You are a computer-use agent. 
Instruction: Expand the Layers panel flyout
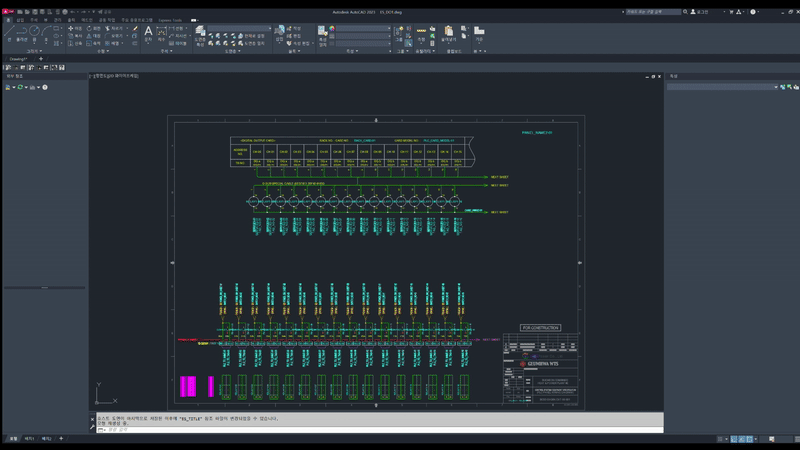point(233,51)
